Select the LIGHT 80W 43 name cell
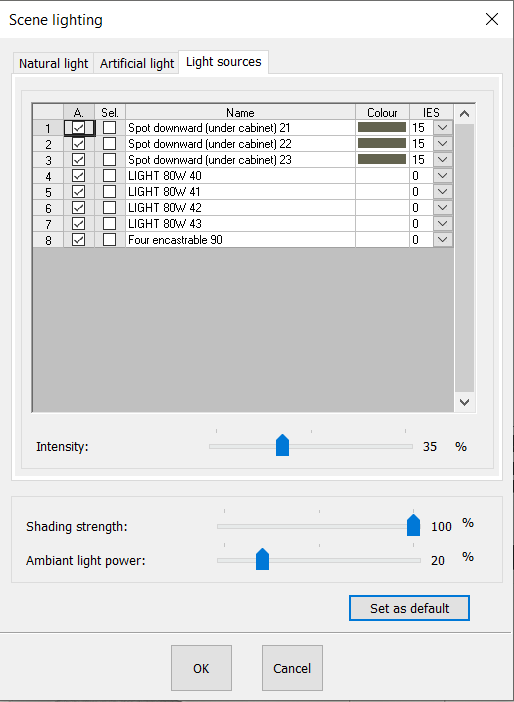Screen dimensions: 514x702 (x=240, y=224)
